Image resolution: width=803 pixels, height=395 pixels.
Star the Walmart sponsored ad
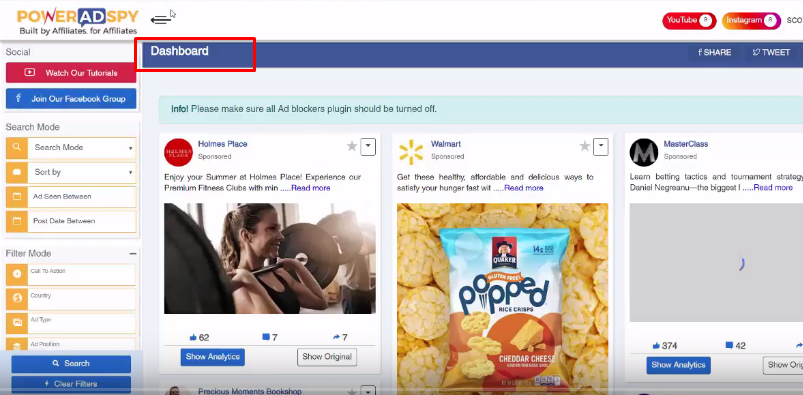585,147
